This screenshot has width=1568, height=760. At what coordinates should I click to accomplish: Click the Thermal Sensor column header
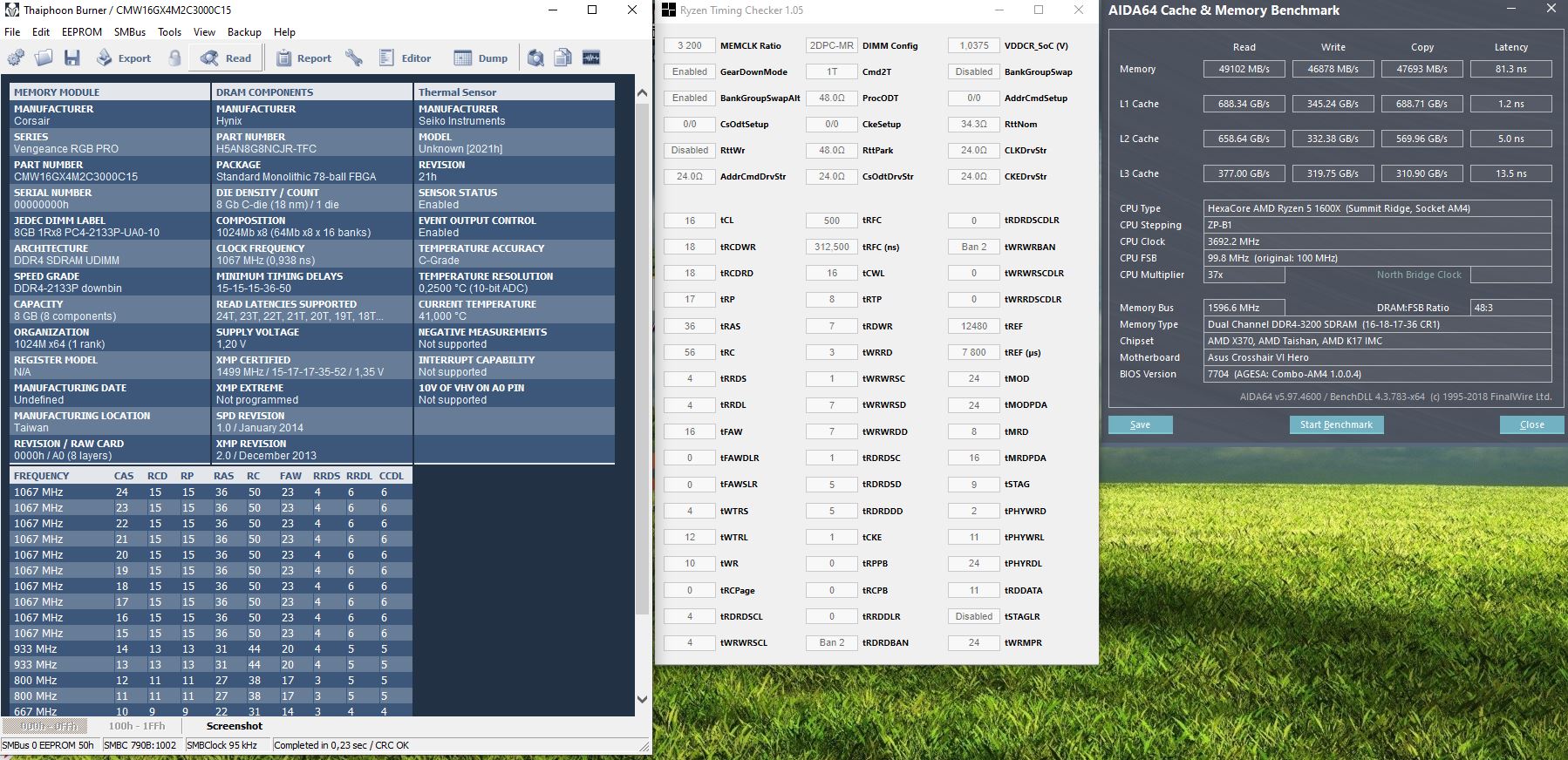tap(515, 92)
